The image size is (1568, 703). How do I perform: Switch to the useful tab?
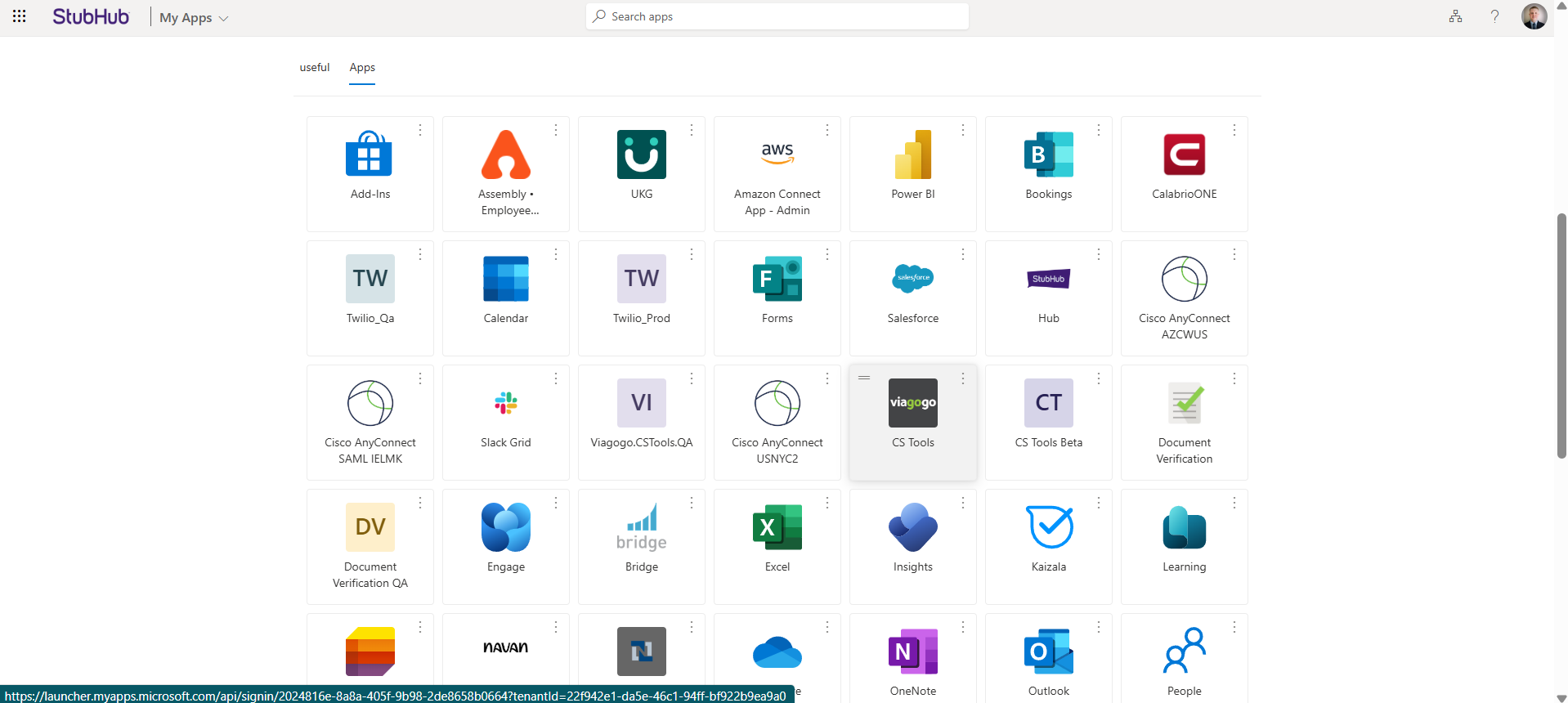pyautogui.click(x=315, y=68)
